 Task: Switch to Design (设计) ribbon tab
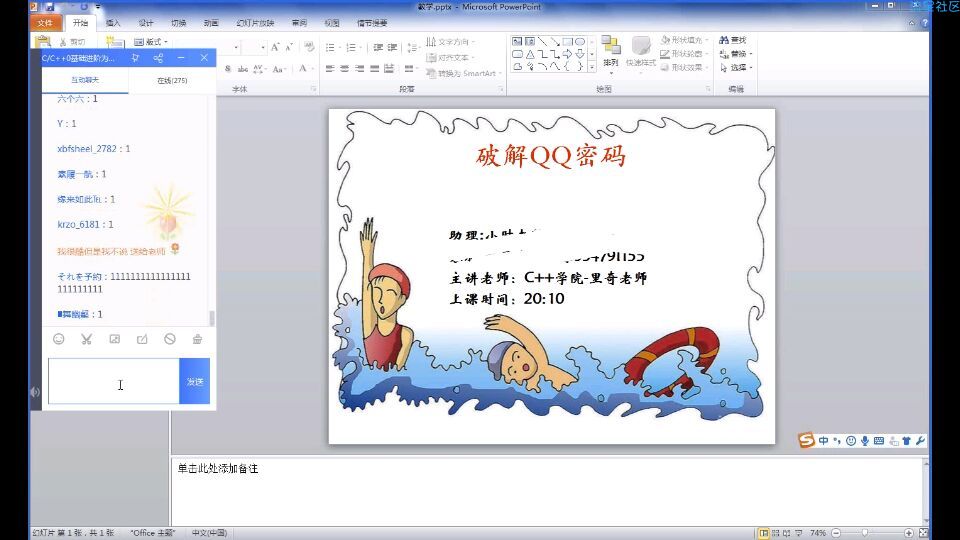[x=146, y=23]
